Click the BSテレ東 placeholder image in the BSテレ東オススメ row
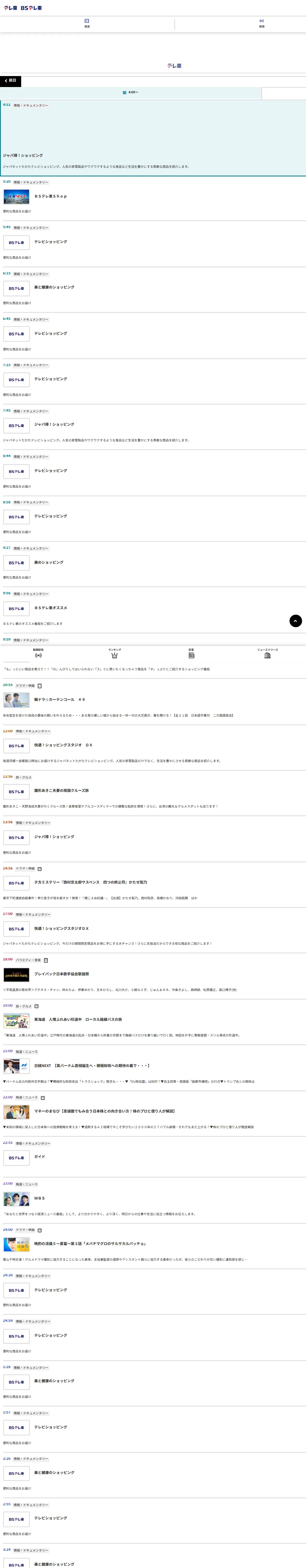Viewport: 306px width, 1568px height. tap(16, 609)
